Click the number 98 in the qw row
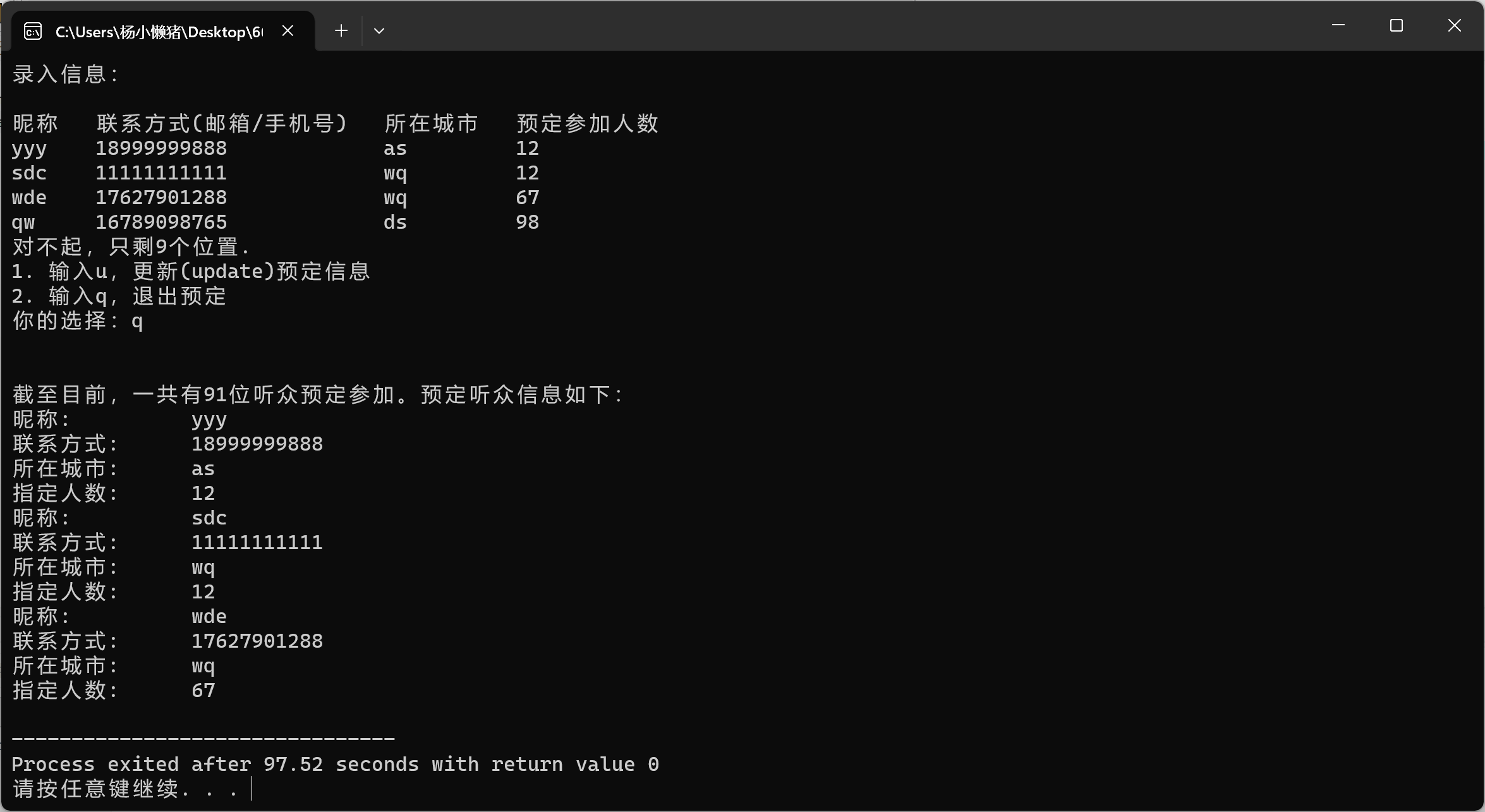The image size is (1485, 812). tap(527, 222)
